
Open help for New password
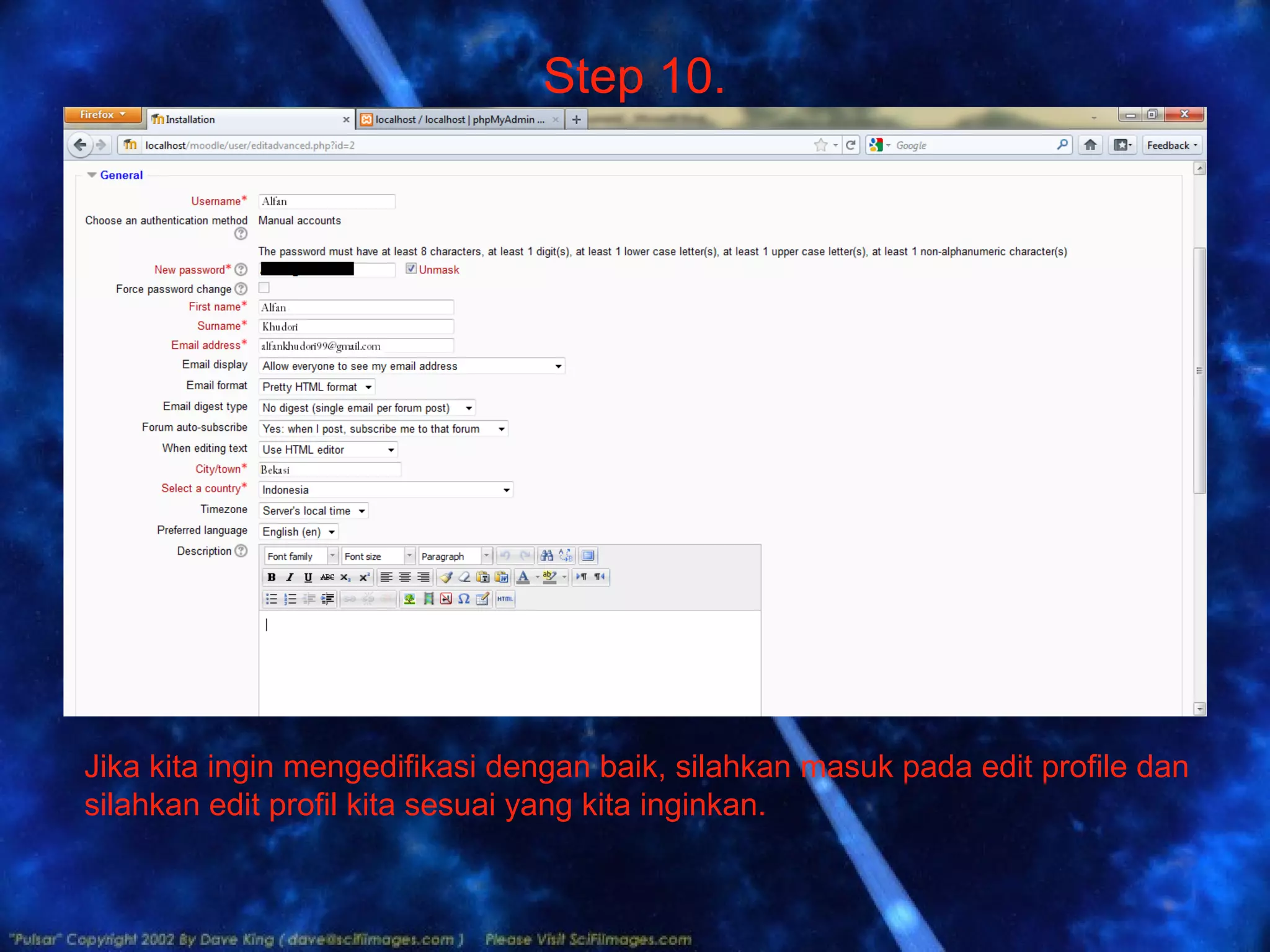[241, 270]
